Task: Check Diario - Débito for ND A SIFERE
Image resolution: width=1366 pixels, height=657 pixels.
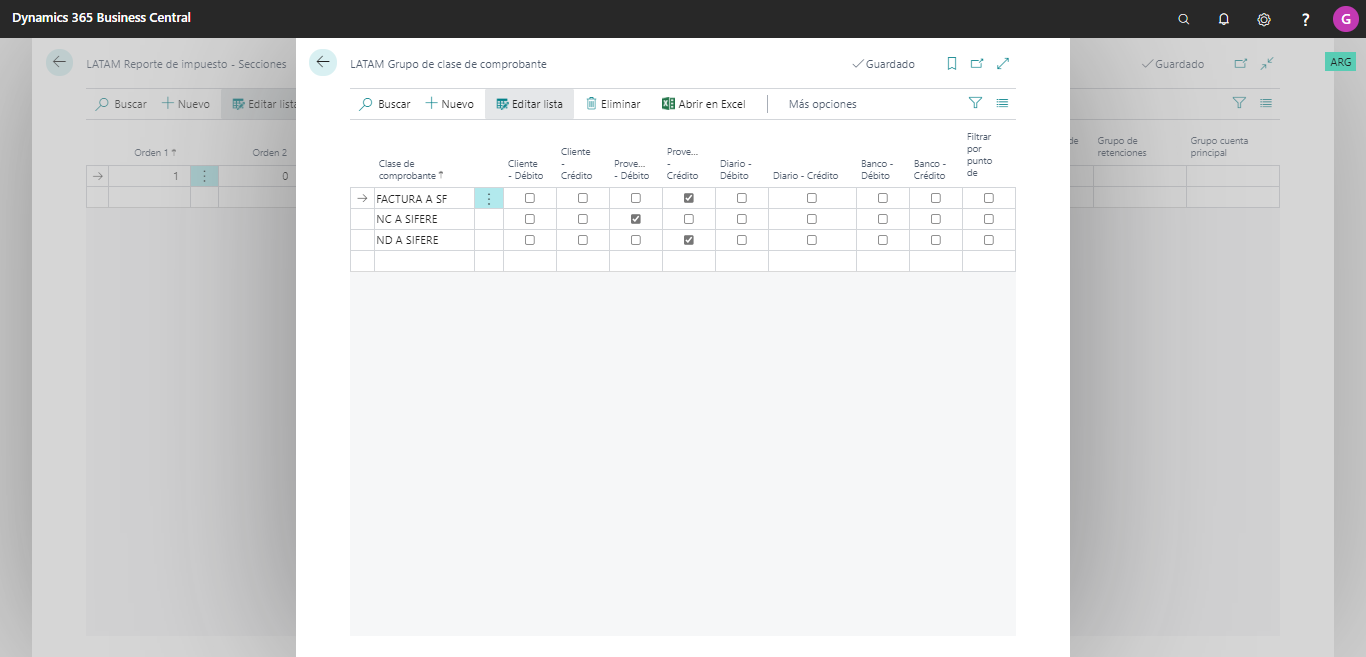Action: coord(742,240)
